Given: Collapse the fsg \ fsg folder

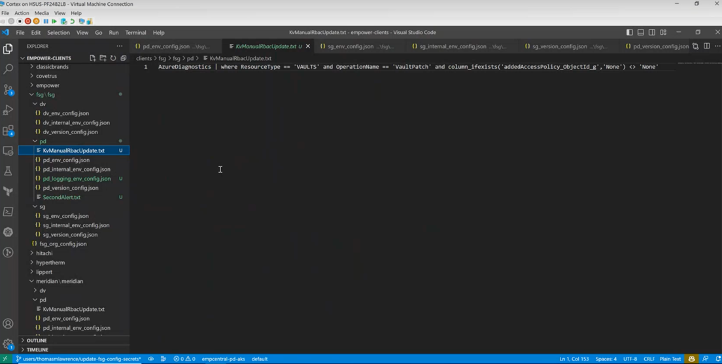Looking at the screenshot, I should pyautogui.click(x=45, y=95).
